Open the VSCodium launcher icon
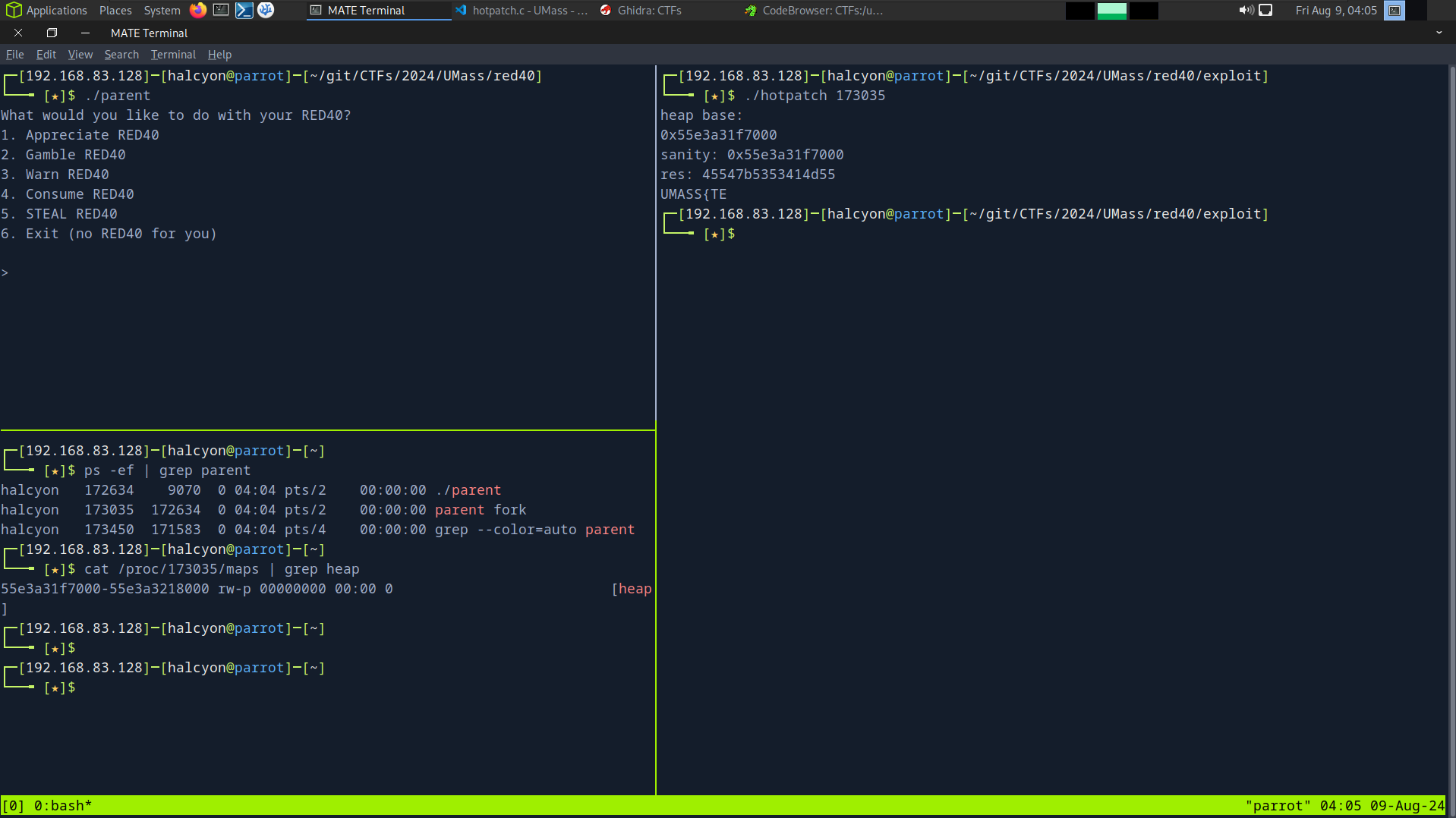The image size is (1456, 818). coord(266,10)
